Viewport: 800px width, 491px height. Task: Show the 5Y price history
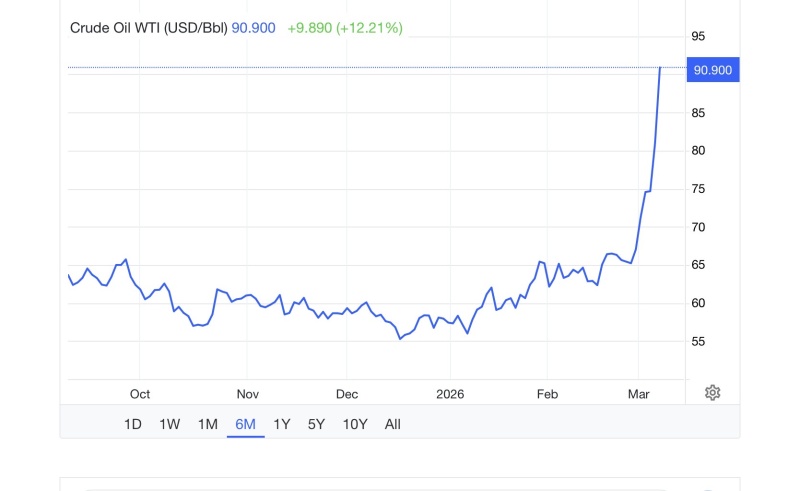click(x=316, y=424)
